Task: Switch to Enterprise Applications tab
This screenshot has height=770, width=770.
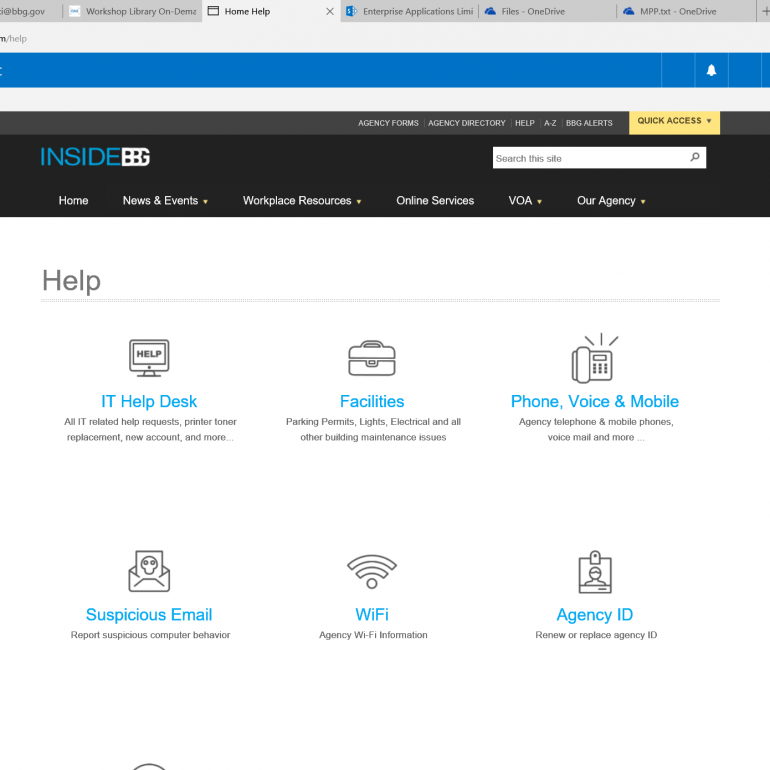Action: 410,11
